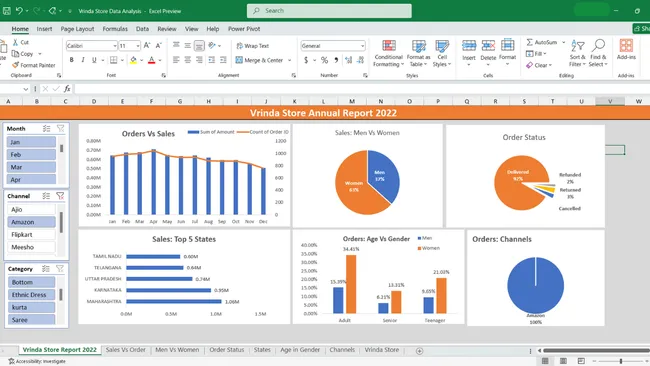650x366 pixels.
Task: Open the Power Pivot tab
Action: (x=244, y=29)
